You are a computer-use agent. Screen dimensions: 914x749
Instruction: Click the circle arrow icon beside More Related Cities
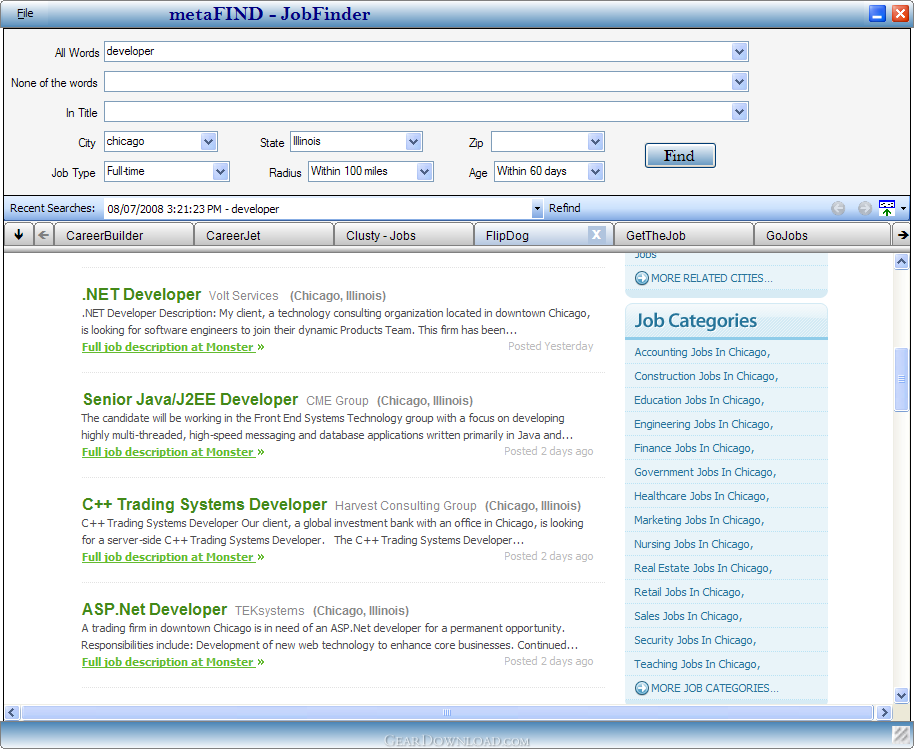pos(641,278)
